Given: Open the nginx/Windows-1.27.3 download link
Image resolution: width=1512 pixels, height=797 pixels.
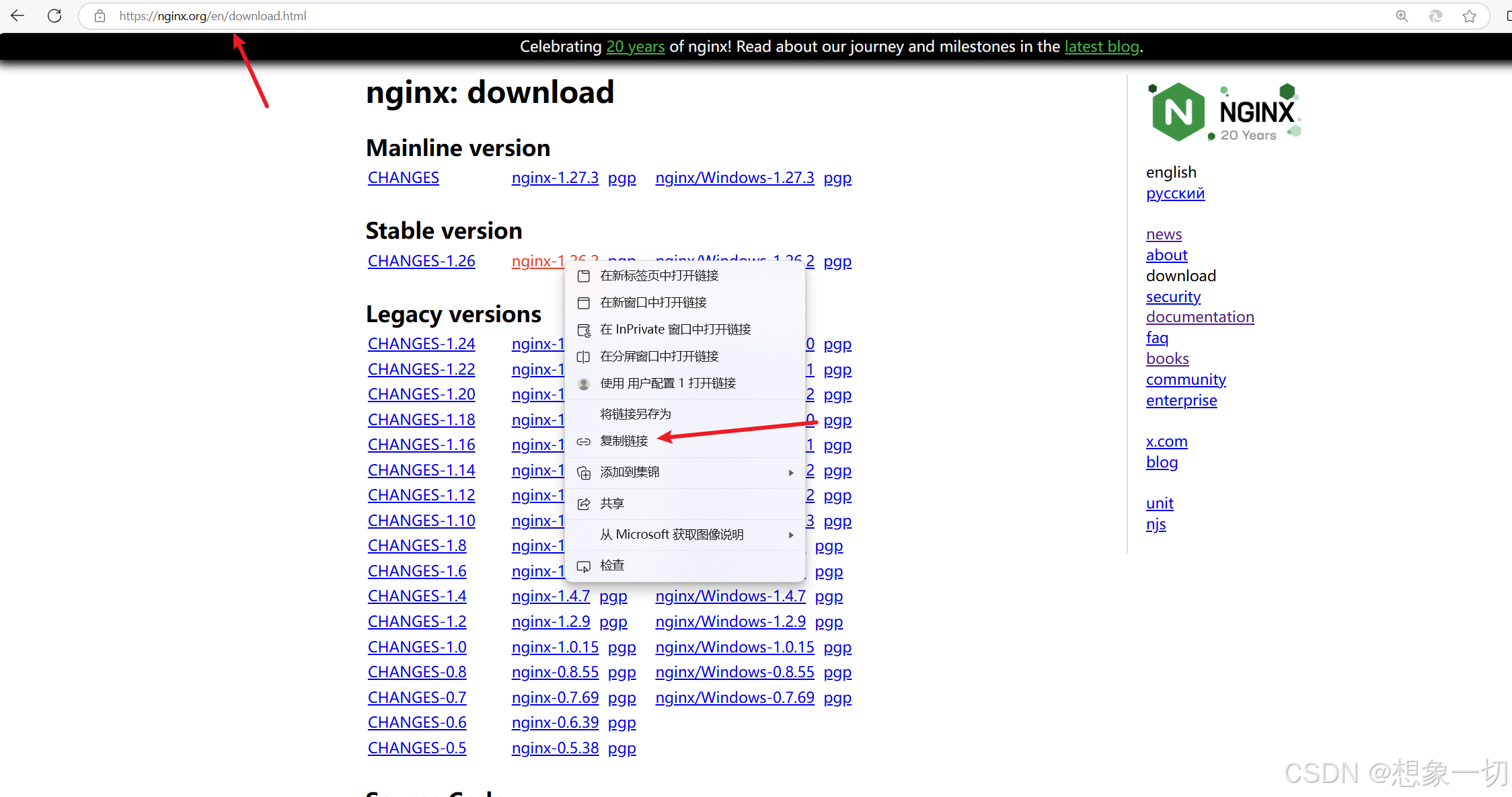Looking at the screenshot, I should [x=734, y=177].
